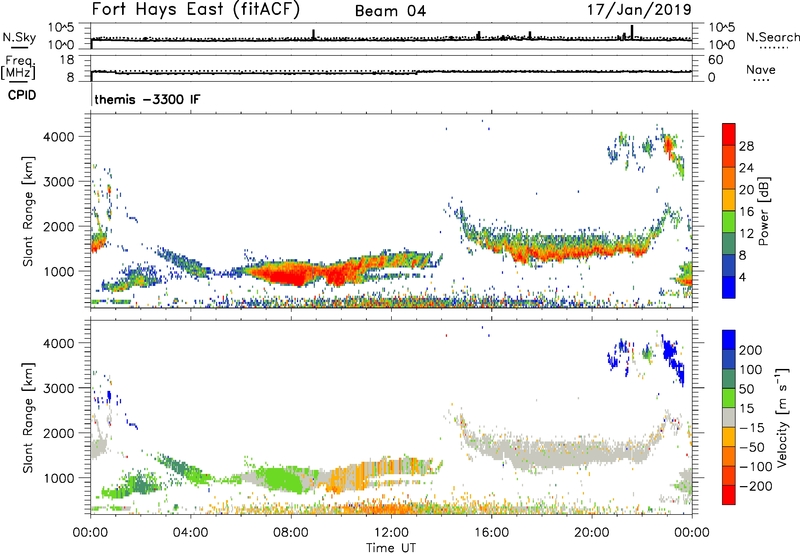This screenshot has height=554, width=800.
Task: Click the "08:00" time tick label
Action: (291, 533)
